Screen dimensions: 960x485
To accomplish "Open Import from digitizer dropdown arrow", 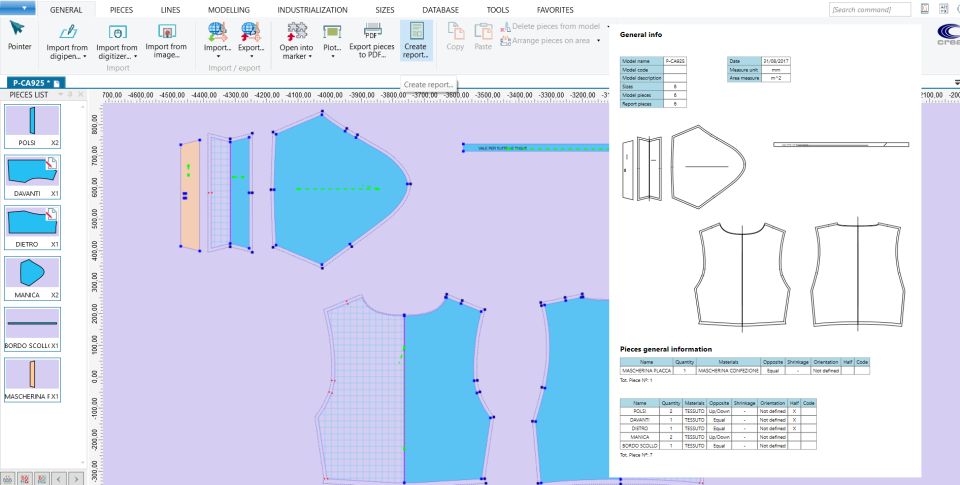I will [135, 56].
